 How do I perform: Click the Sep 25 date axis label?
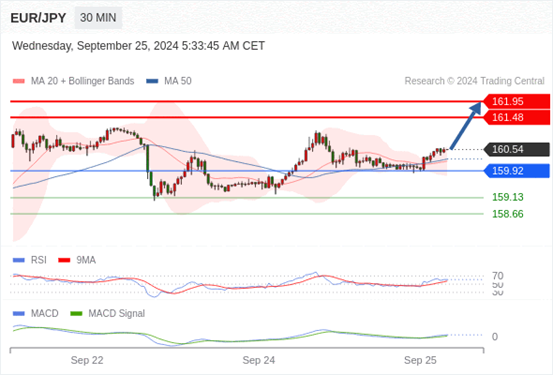[x=420, y=361]
